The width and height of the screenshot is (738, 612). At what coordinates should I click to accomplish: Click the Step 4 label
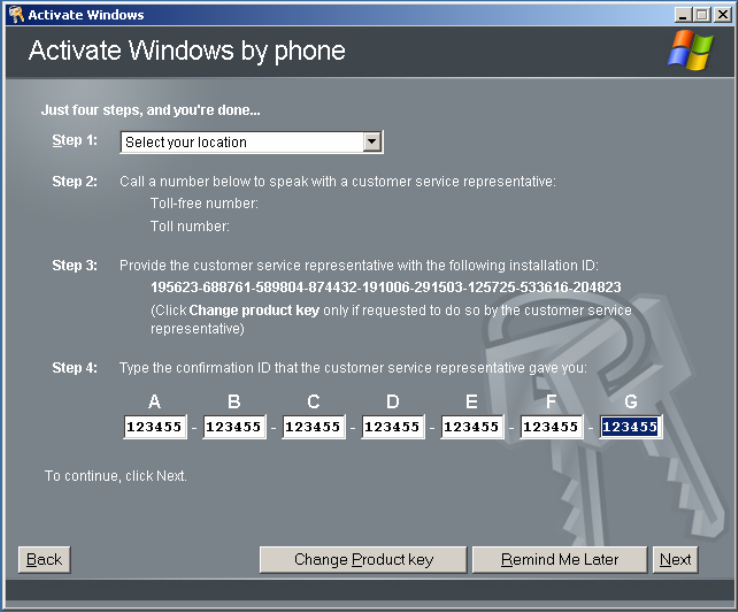pos(75,368)
